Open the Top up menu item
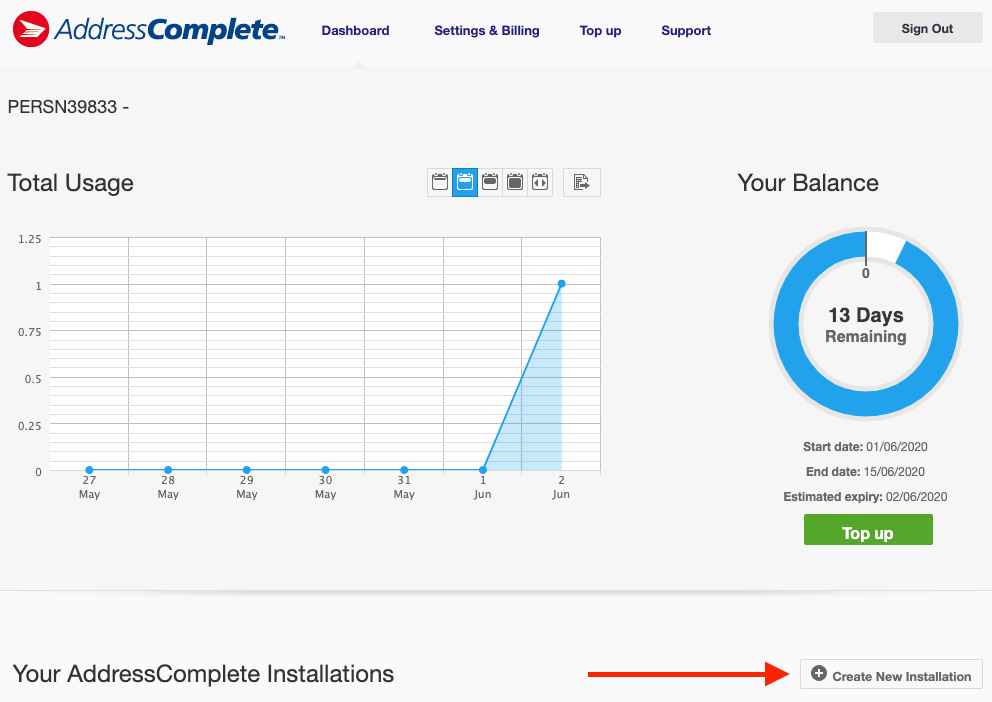The width and height of the screenshot is (992, 702). point(600,31)
